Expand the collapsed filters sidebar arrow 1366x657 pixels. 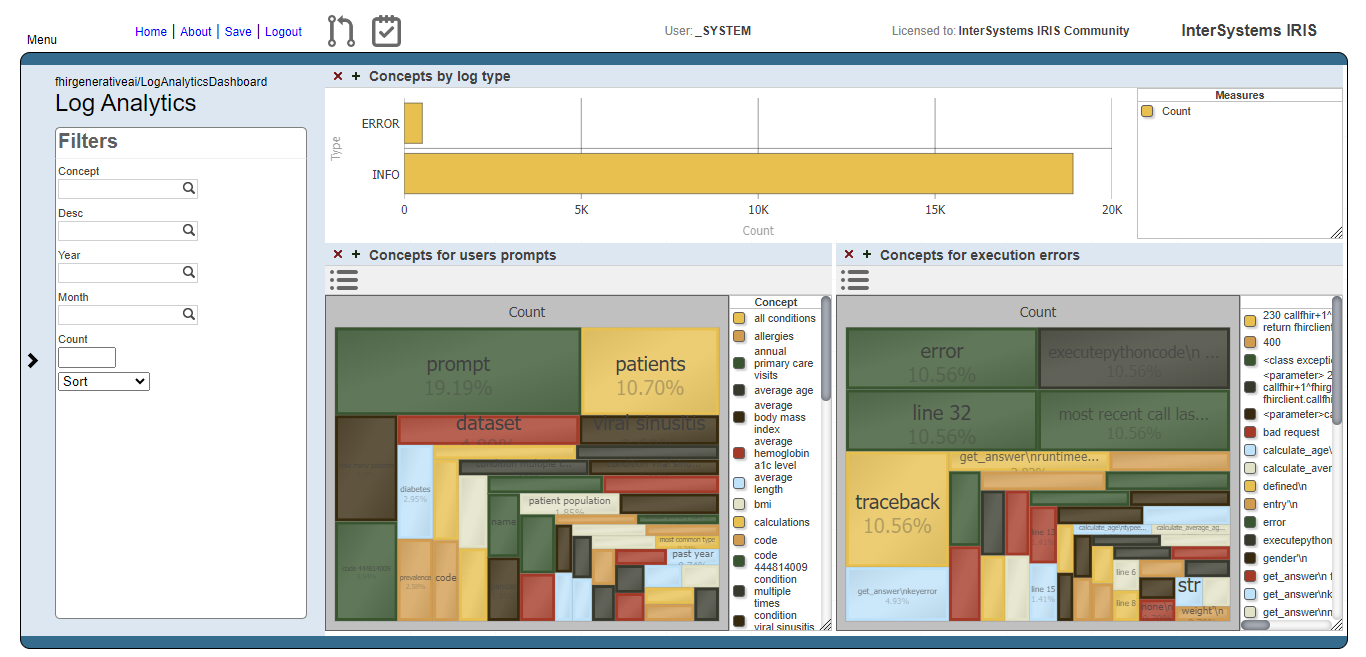click(x=32, y=361)
